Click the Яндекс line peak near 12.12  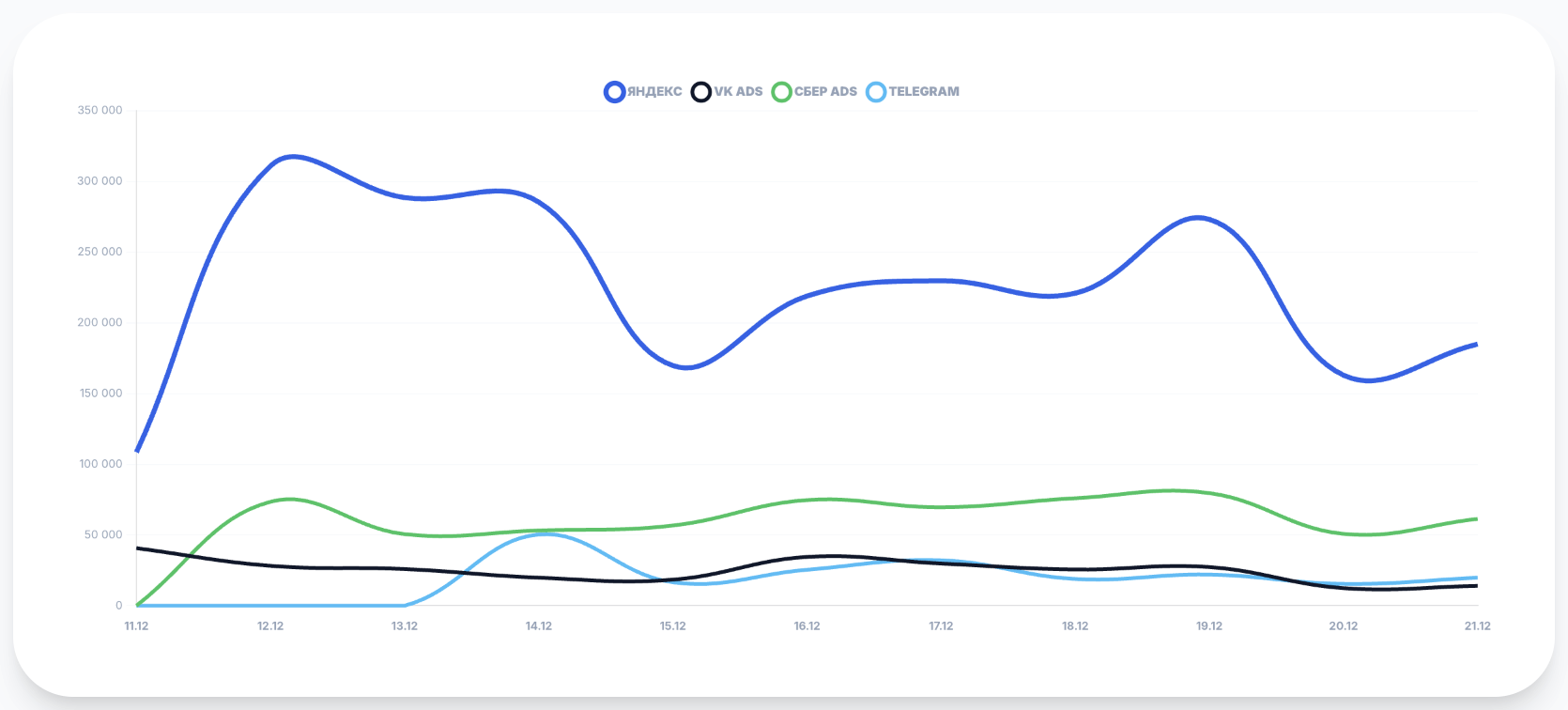[294, 157]
